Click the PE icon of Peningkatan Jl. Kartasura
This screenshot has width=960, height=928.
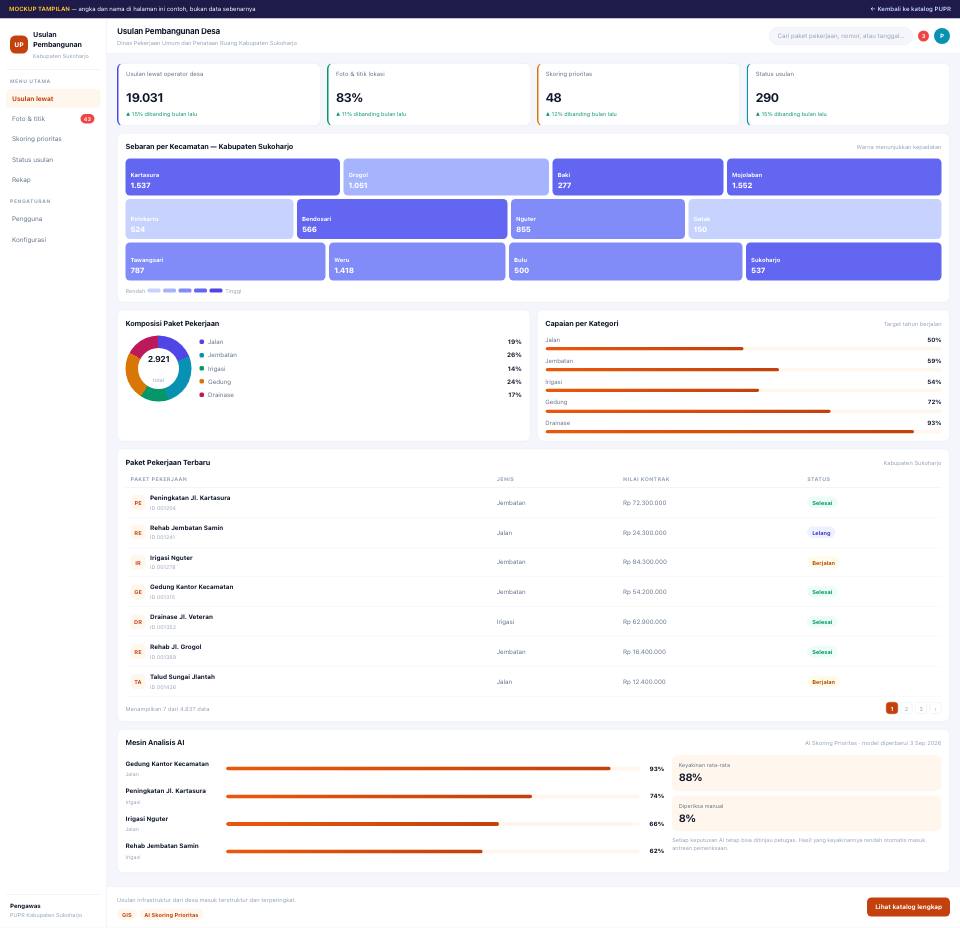click(x=138, y=503)
